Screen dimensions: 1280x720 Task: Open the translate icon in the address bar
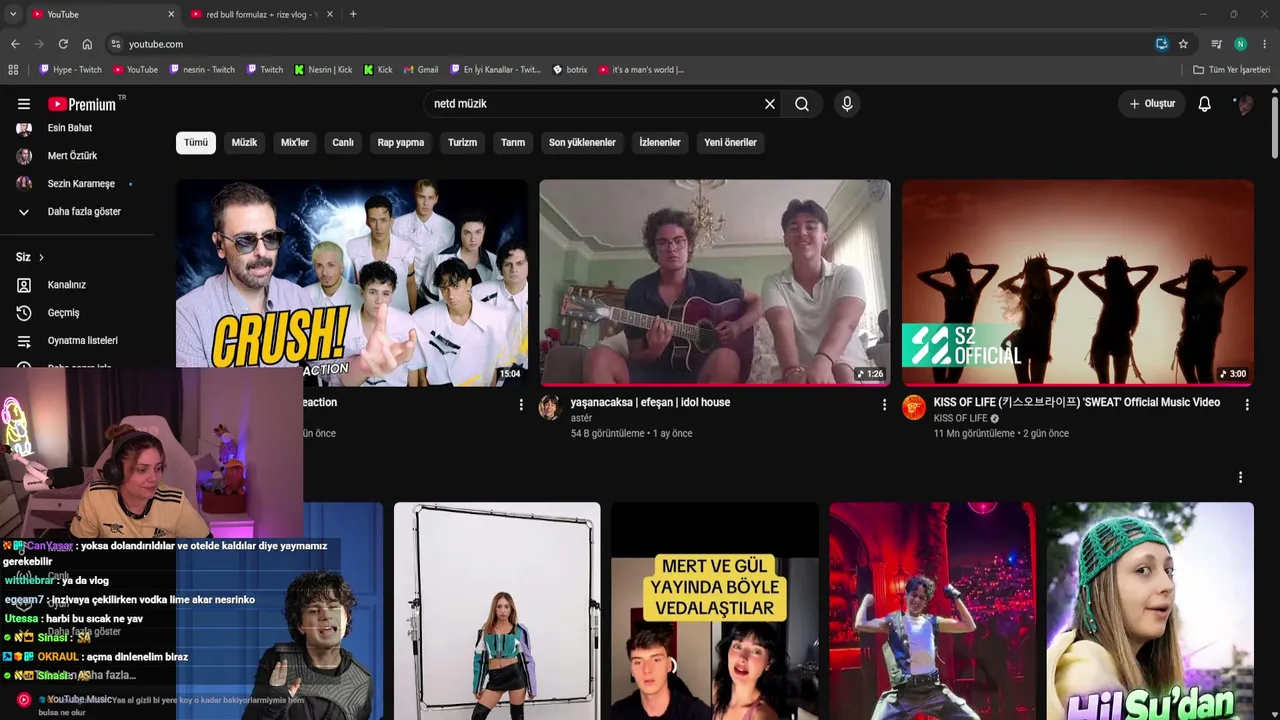1161,44
